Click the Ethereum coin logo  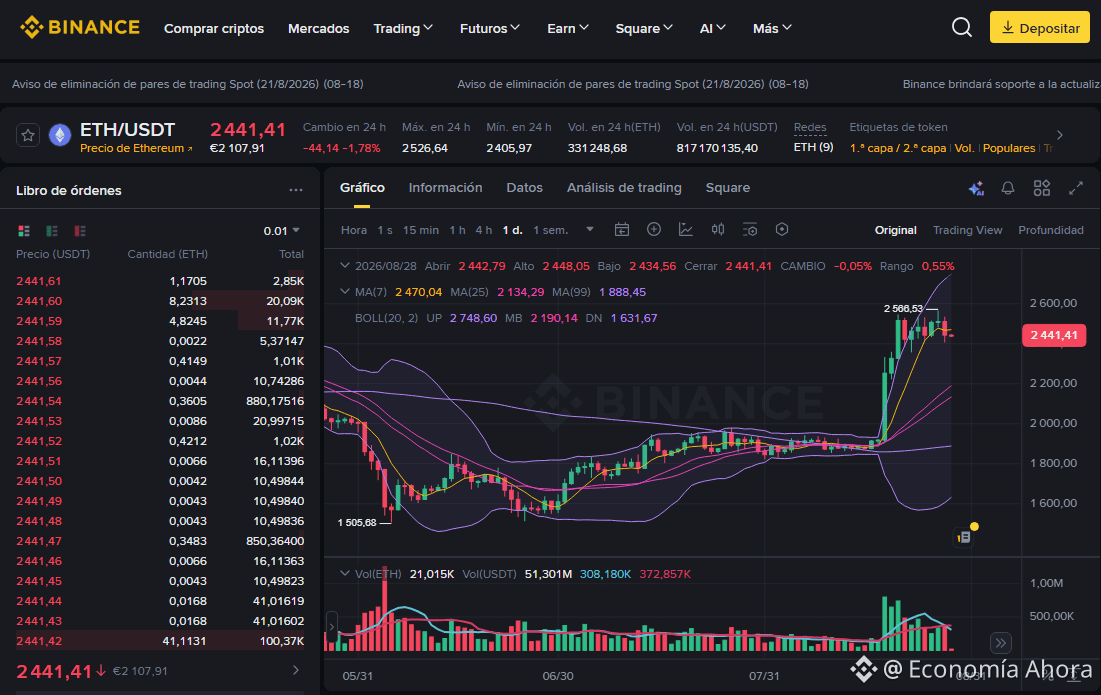click(60, 135)
